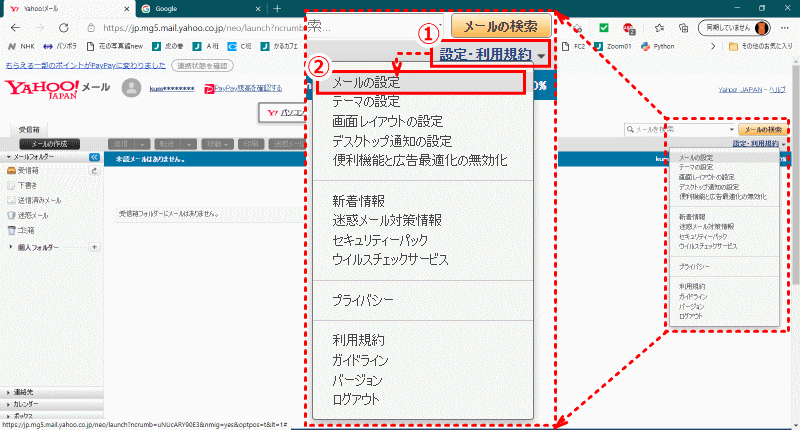Expand the ボックス section
The image size is (800, 430).
(x=8, y=415)
